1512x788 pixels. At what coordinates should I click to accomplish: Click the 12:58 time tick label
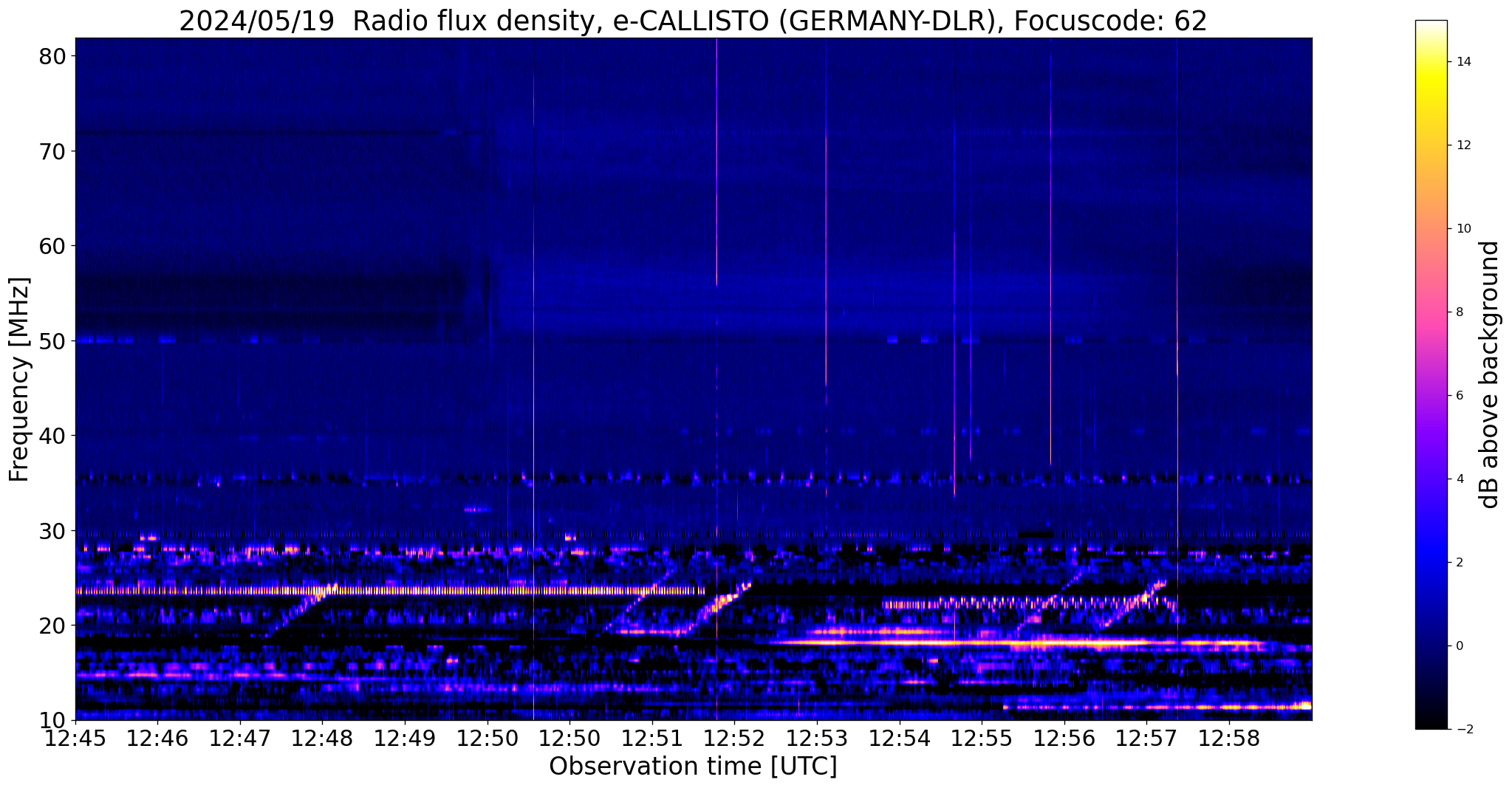pos(1228,739)
